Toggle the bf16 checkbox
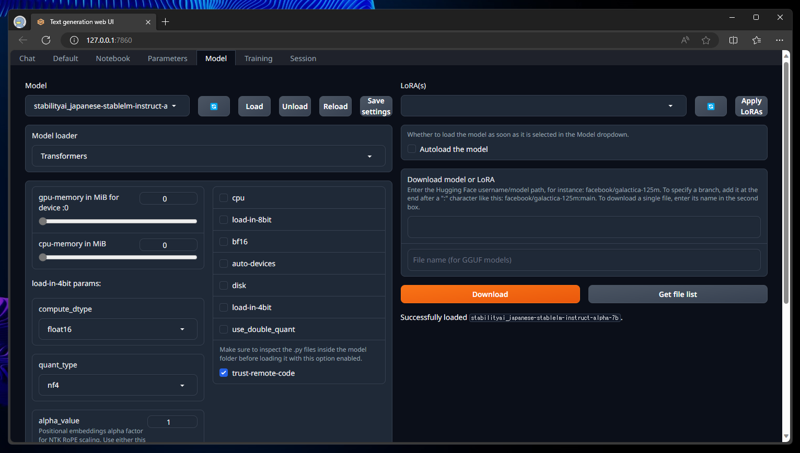Image resolution: width=800 pixels, height=453 pixels. click(223, 241)
